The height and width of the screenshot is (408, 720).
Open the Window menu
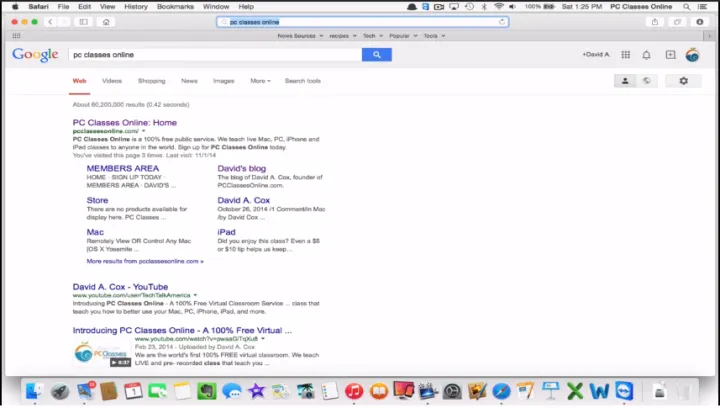216,6
